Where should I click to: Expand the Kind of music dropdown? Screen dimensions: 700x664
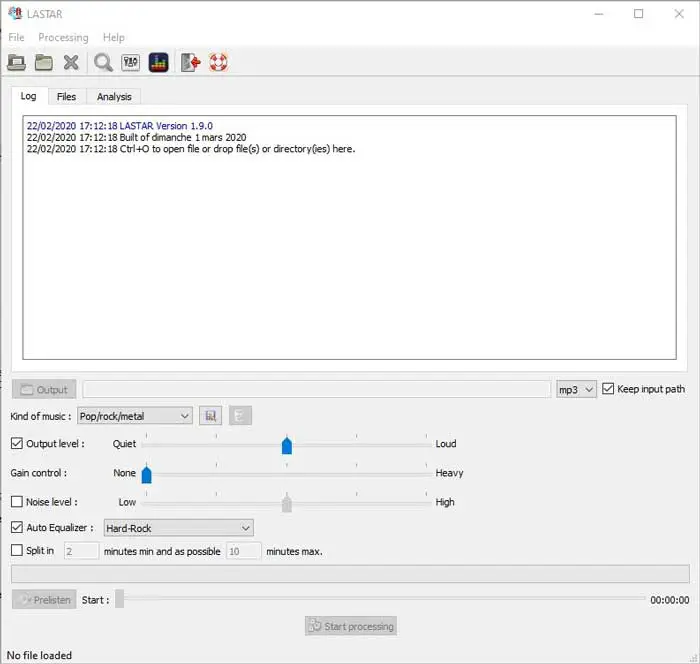tap(135, 416)
